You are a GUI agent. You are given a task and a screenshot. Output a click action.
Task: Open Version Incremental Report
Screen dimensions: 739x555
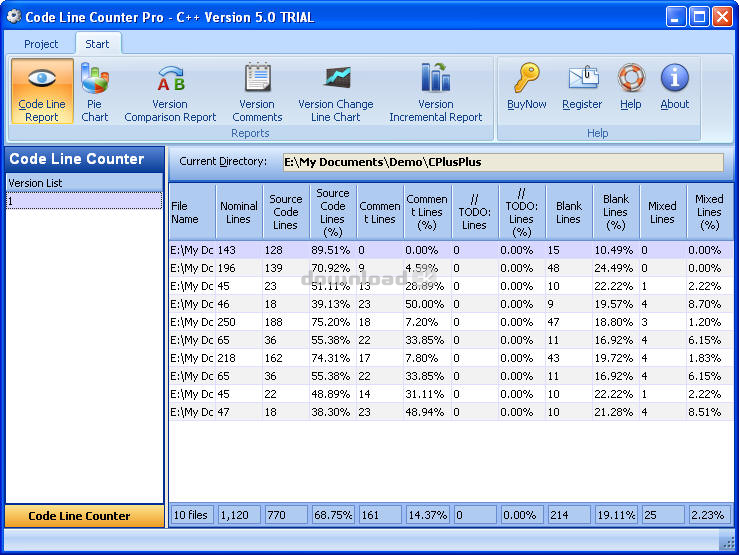click(x=436, y=92)
